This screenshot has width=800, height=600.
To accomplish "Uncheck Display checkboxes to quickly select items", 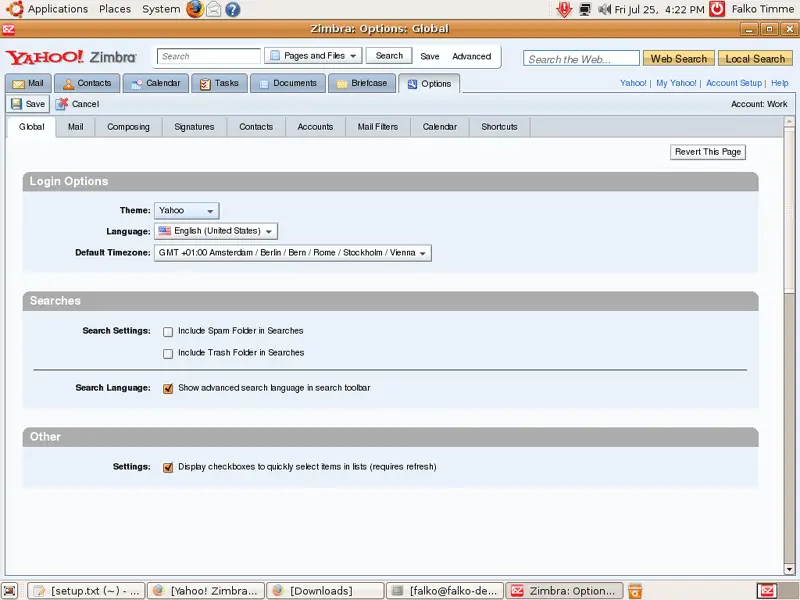I will [x=168, y=467].
